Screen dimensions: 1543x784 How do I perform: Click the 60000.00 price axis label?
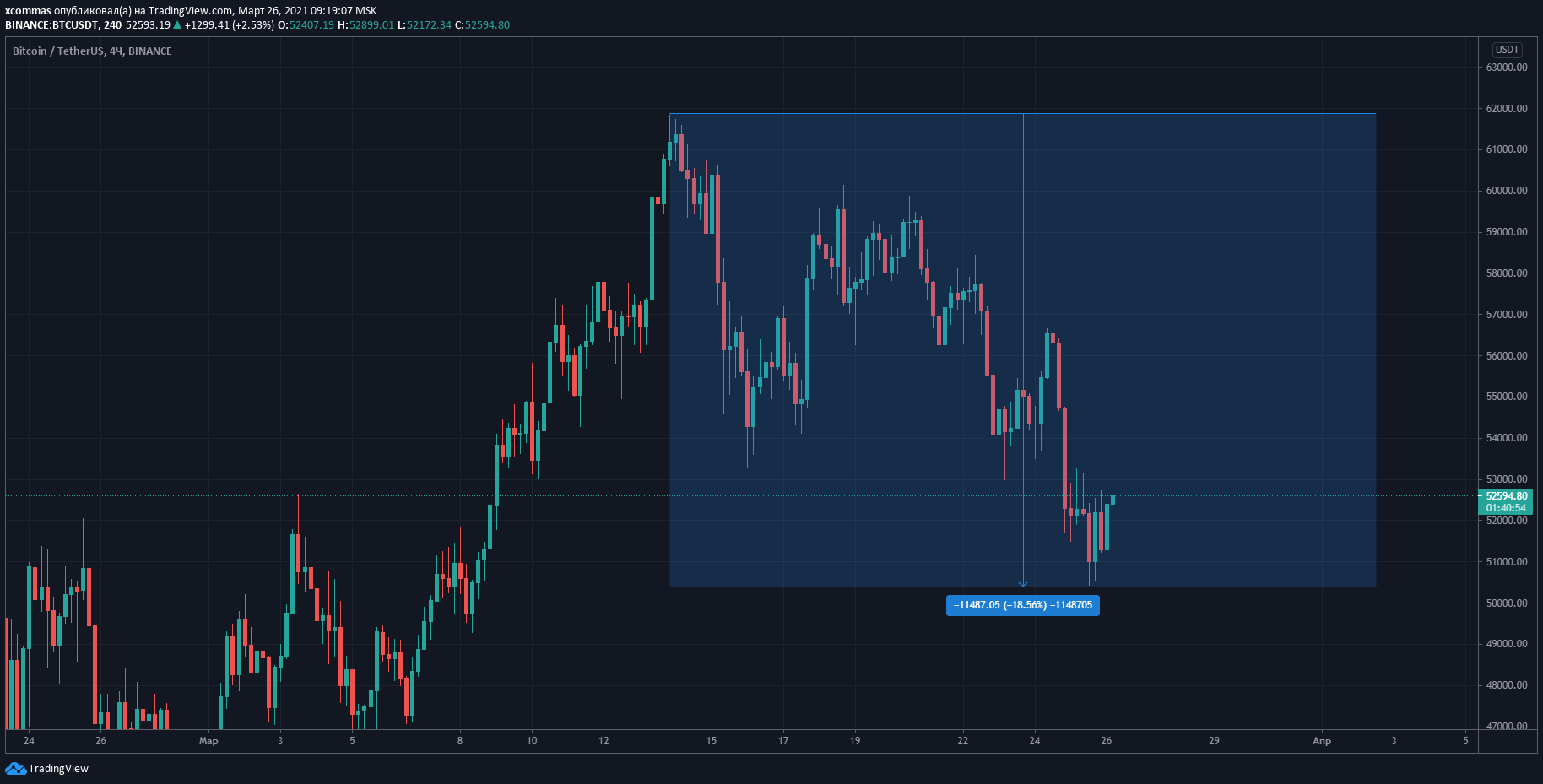[1507, 191]
